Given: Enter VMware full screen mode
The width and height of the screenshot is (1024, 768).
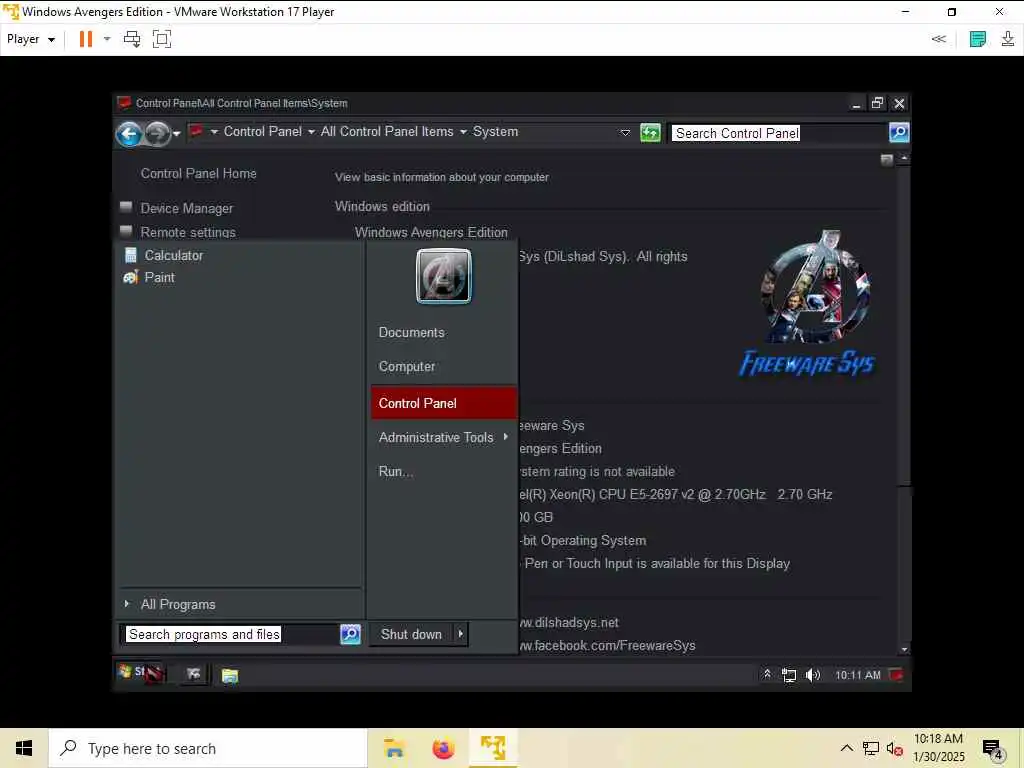Looking at the screenshot, I should pos(161,39).
